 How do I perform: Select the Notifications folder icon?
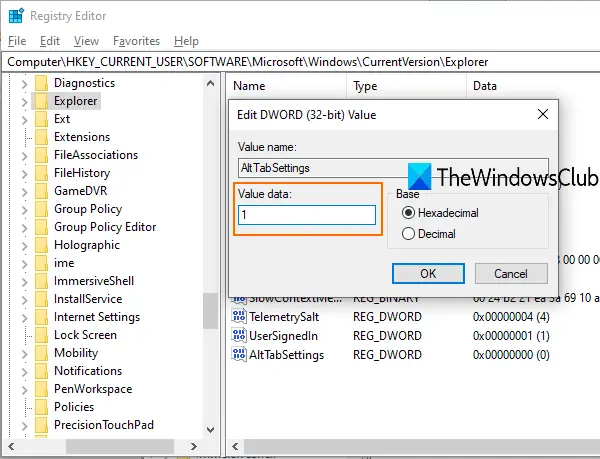[x=41, y=371]
